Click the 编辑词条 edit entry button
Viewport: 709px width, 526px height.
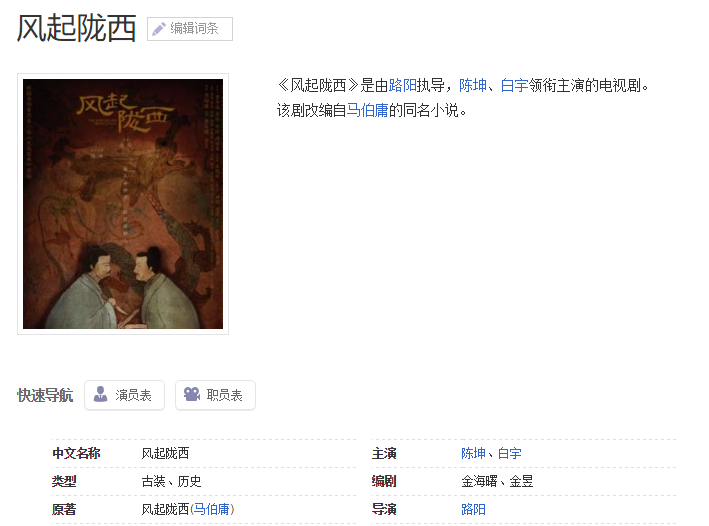(190, 29)
